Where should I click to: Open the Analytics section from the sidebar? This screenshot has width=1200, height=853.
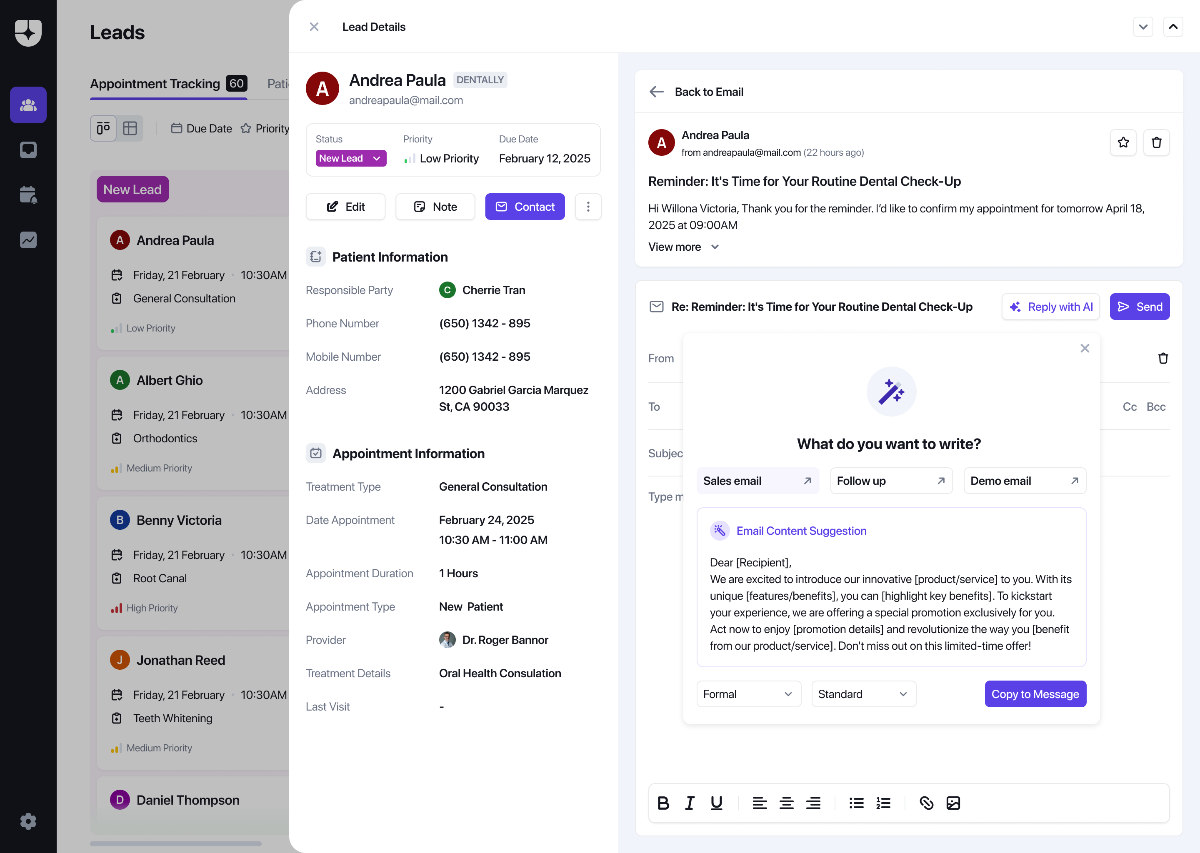[28, 239]
